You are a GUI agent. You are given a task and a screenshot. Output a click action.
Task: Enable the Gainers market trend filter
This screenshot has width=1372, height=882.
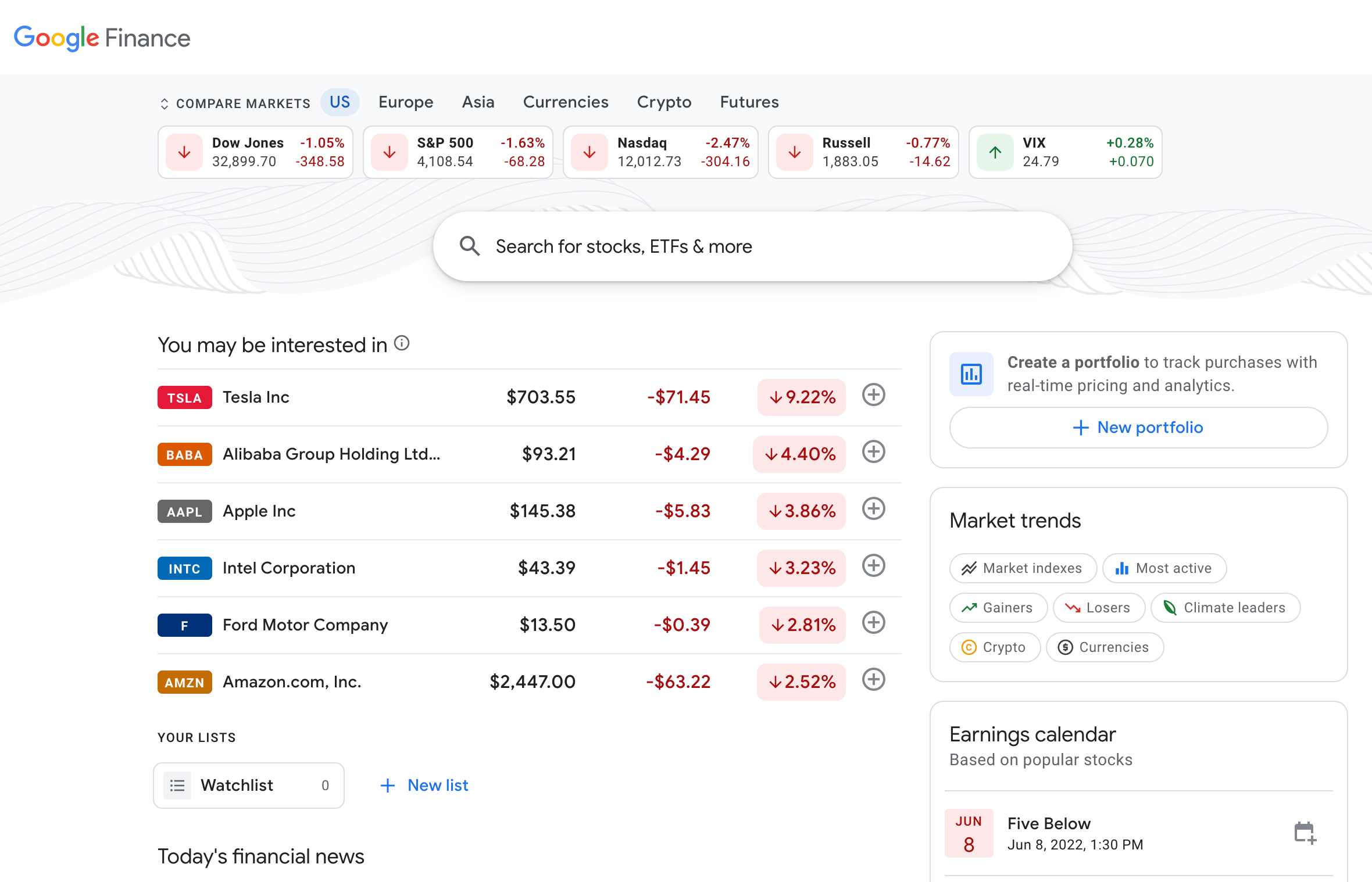998,608
